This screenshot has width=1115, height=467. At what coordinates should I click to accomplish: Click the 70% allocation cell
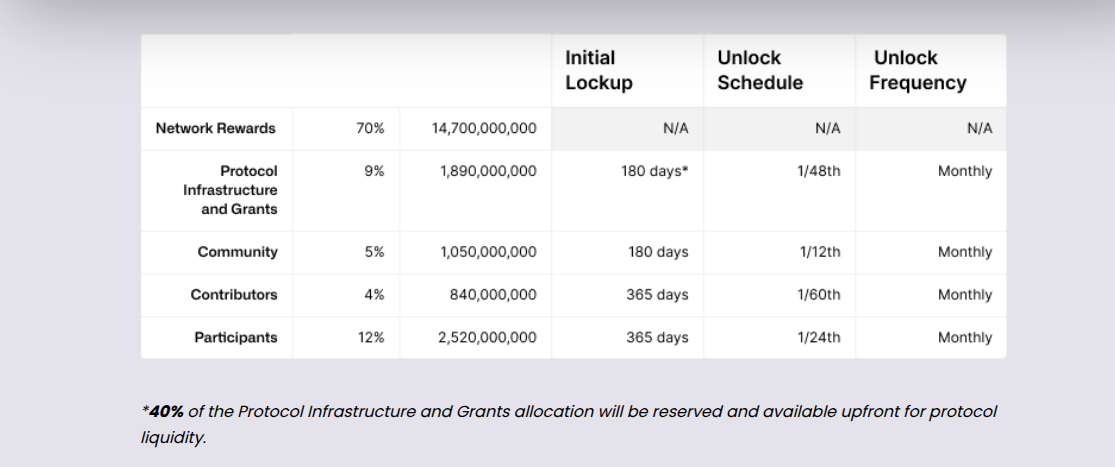click(370, 129)
